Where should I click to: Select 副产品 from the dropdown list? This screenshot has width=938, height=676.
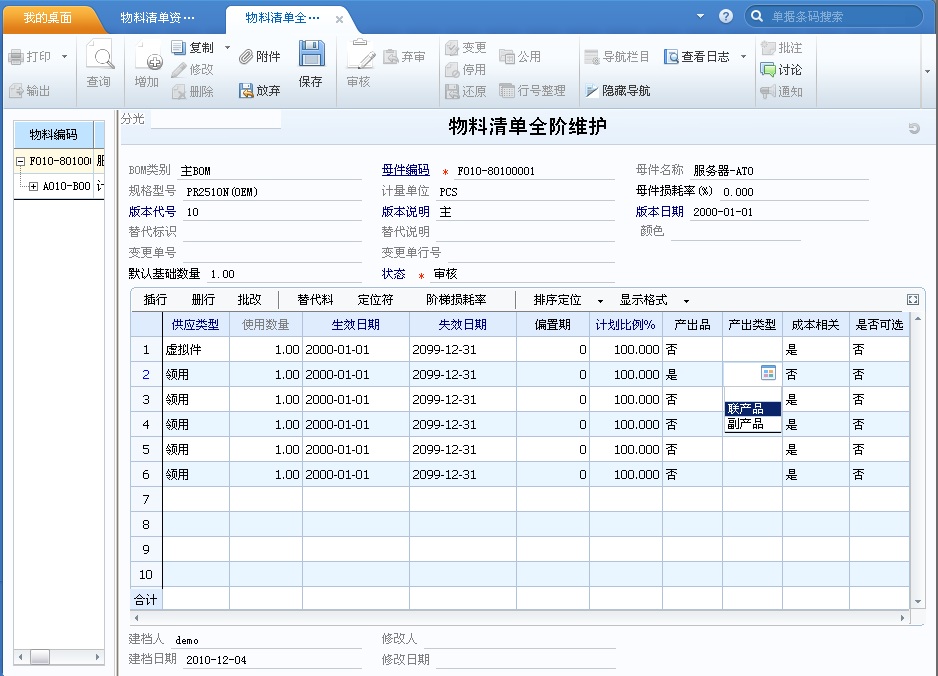753,424
